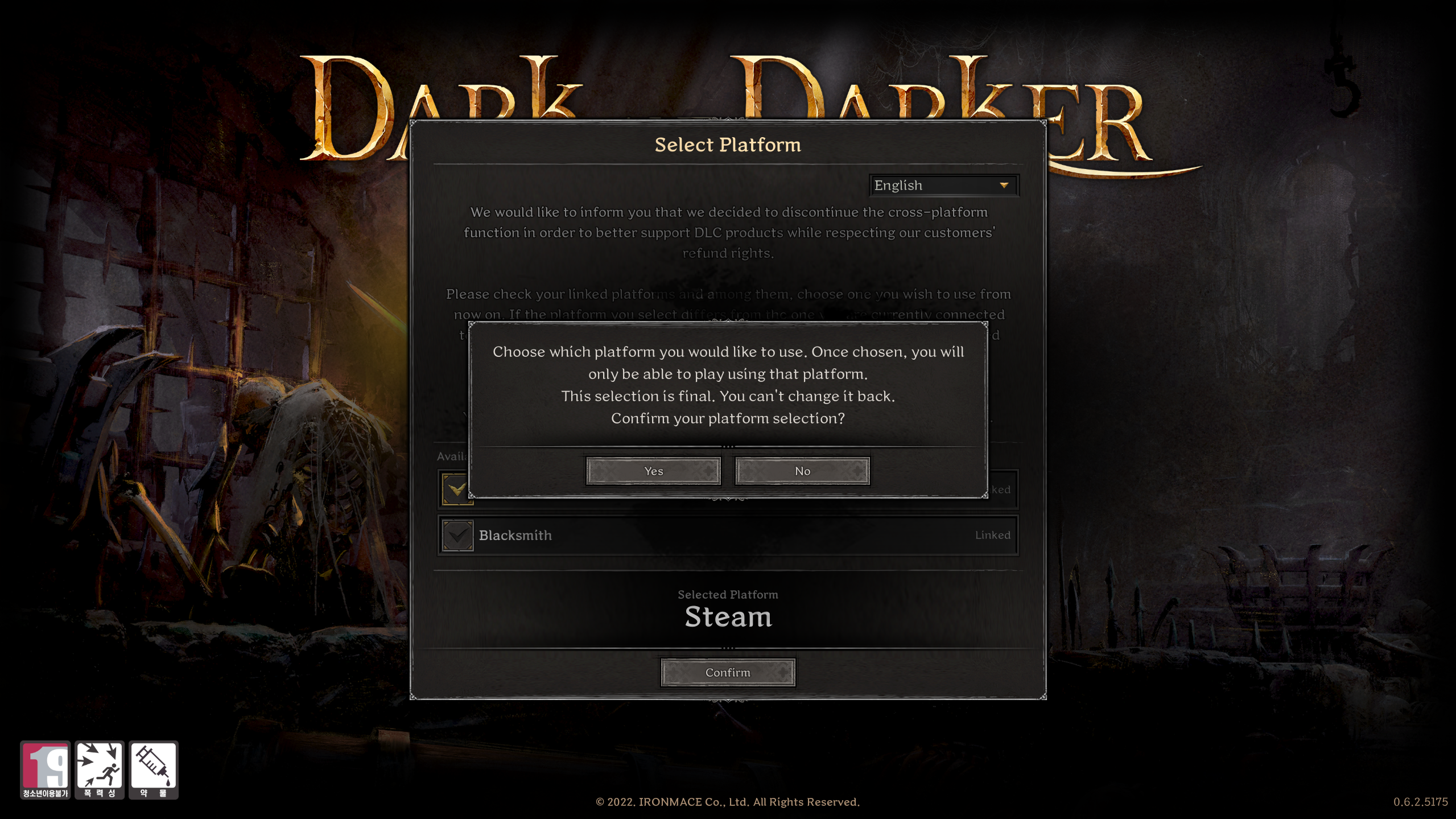Viewport: 1456px width, 819px height.
Task: Click the Confirm button below Steam
Action: tap(728, 672)
